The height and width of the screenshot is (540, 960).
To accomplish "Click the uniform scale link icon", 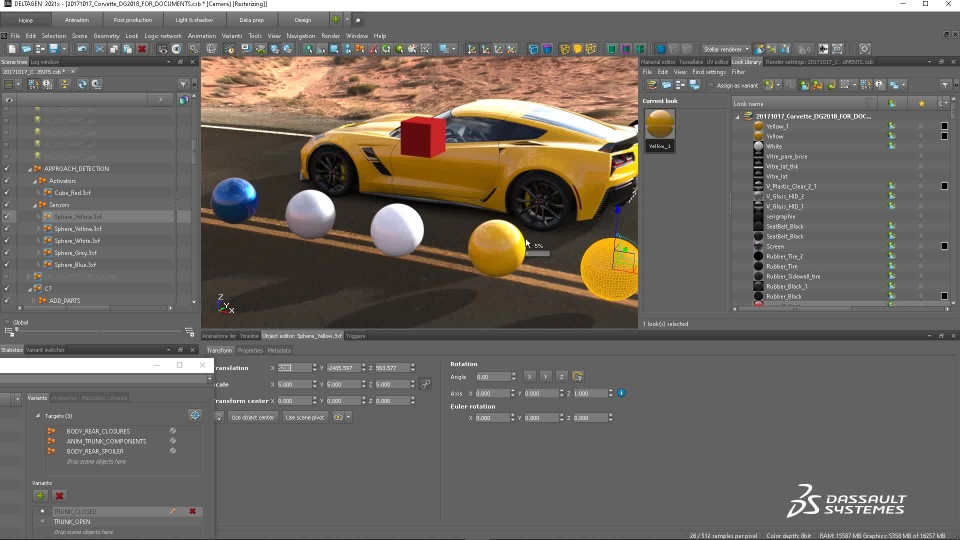I will (x=426, y=384).
